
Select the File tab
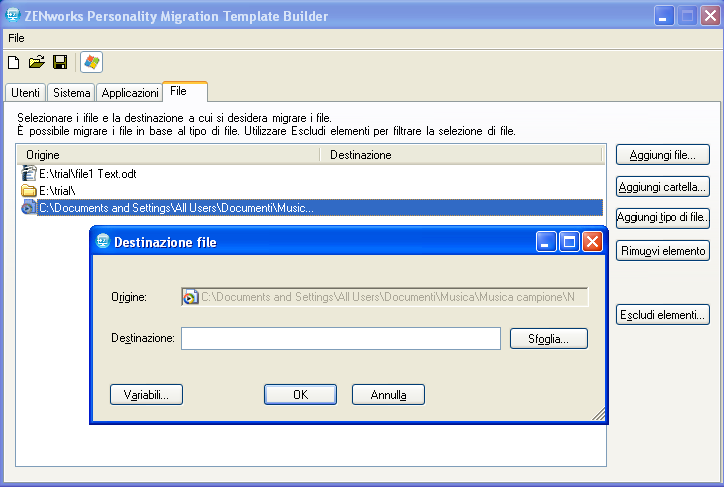(185, 91)
